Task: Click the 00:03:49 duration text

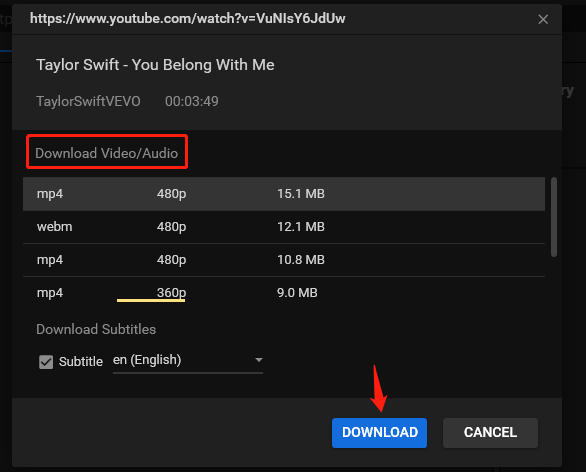Action: point(192,101)
